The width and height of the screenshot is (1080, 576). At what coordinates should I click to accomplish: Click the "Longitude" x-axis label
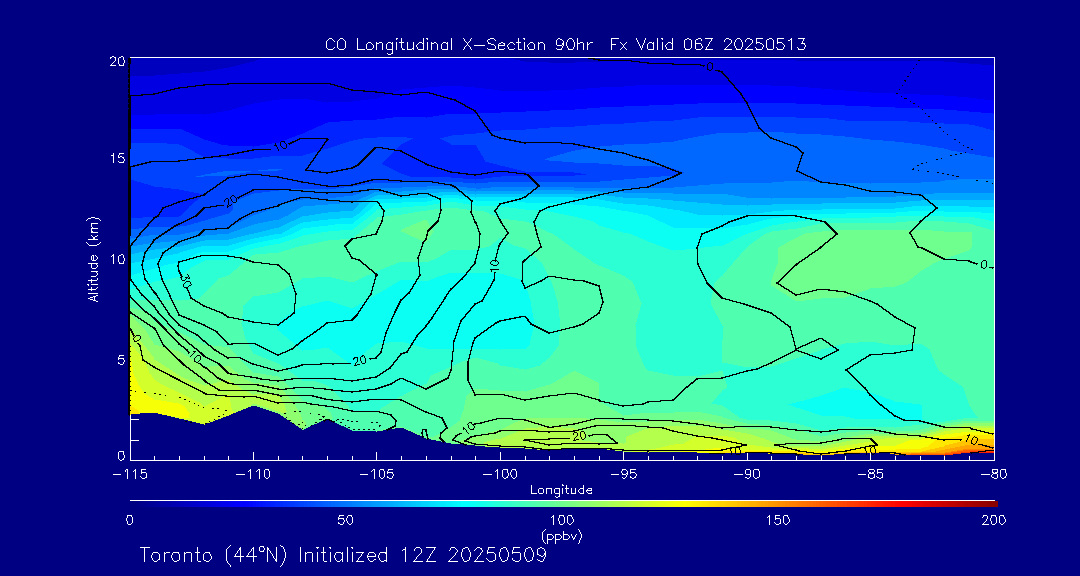tap(561, 490)
